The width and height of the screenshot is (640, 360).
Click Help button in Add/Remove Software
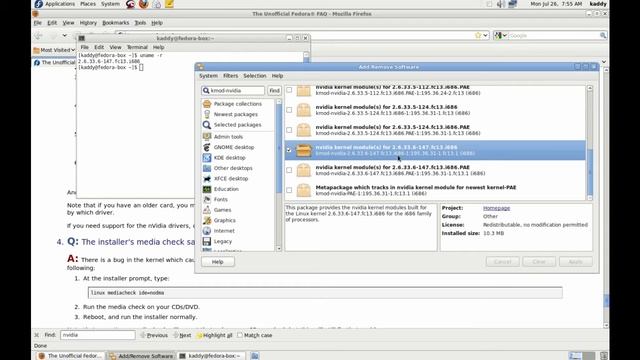[x=218, y=262]
